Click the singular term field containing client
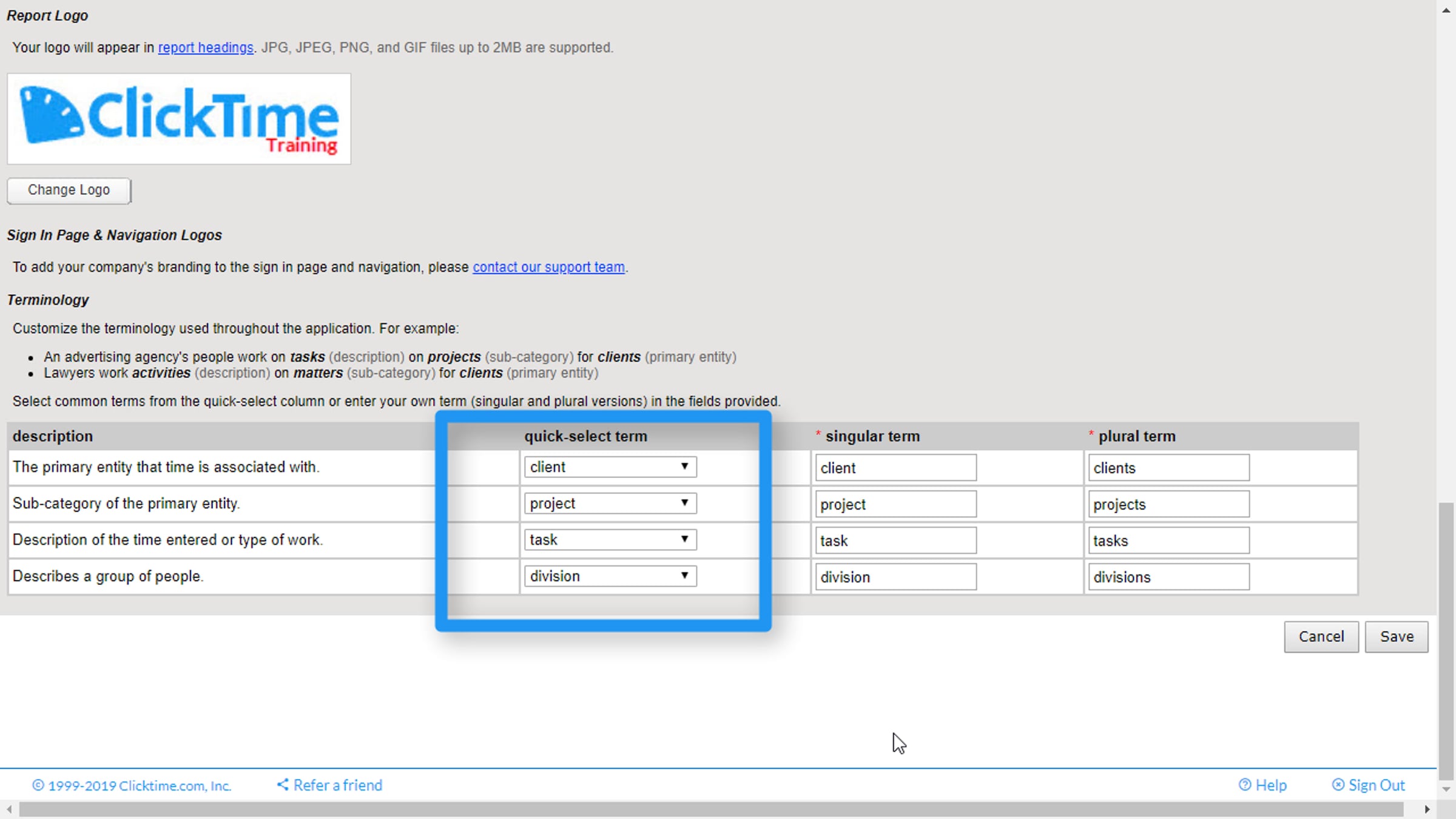1456x819 pixels. pyautogui.click(x=895, y=468)
